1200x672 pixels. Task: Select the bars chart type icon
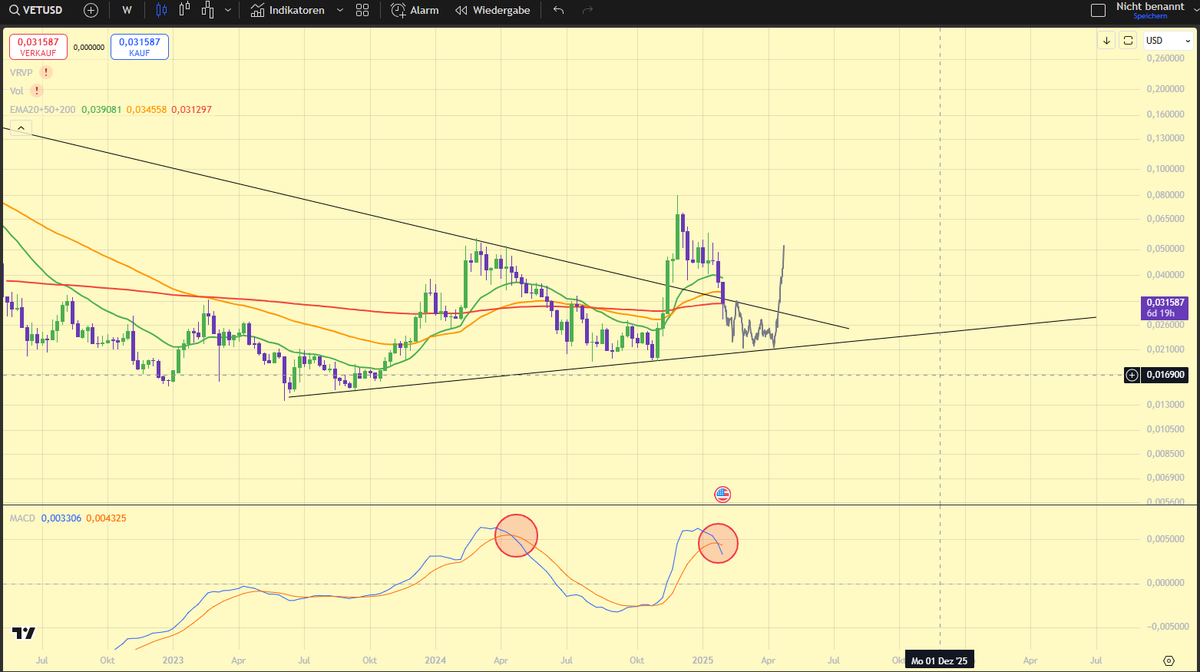click(208, 10)
